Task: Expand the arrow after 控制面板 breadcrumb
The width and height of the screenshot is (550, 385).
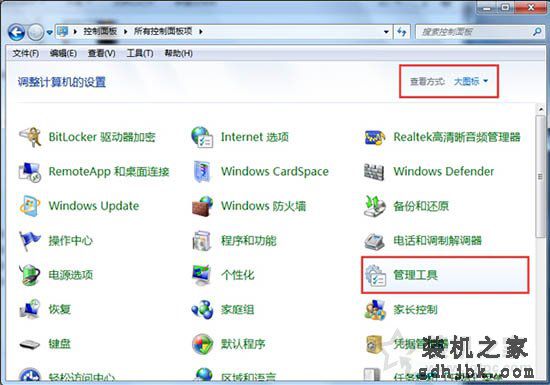Action: [126, 32]
